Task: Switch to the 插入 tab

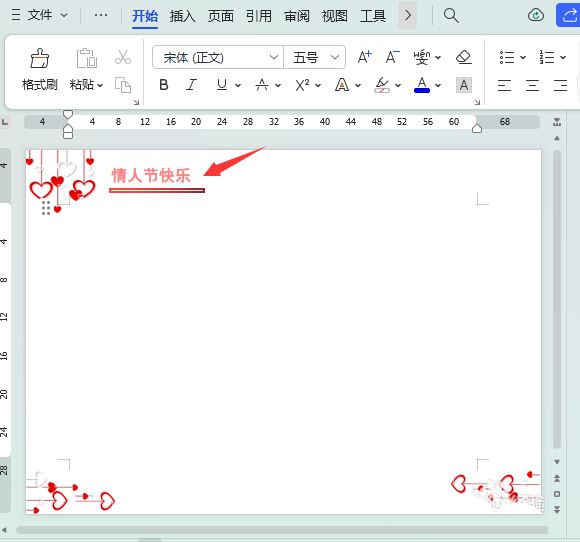Action: tap(183, 16)
